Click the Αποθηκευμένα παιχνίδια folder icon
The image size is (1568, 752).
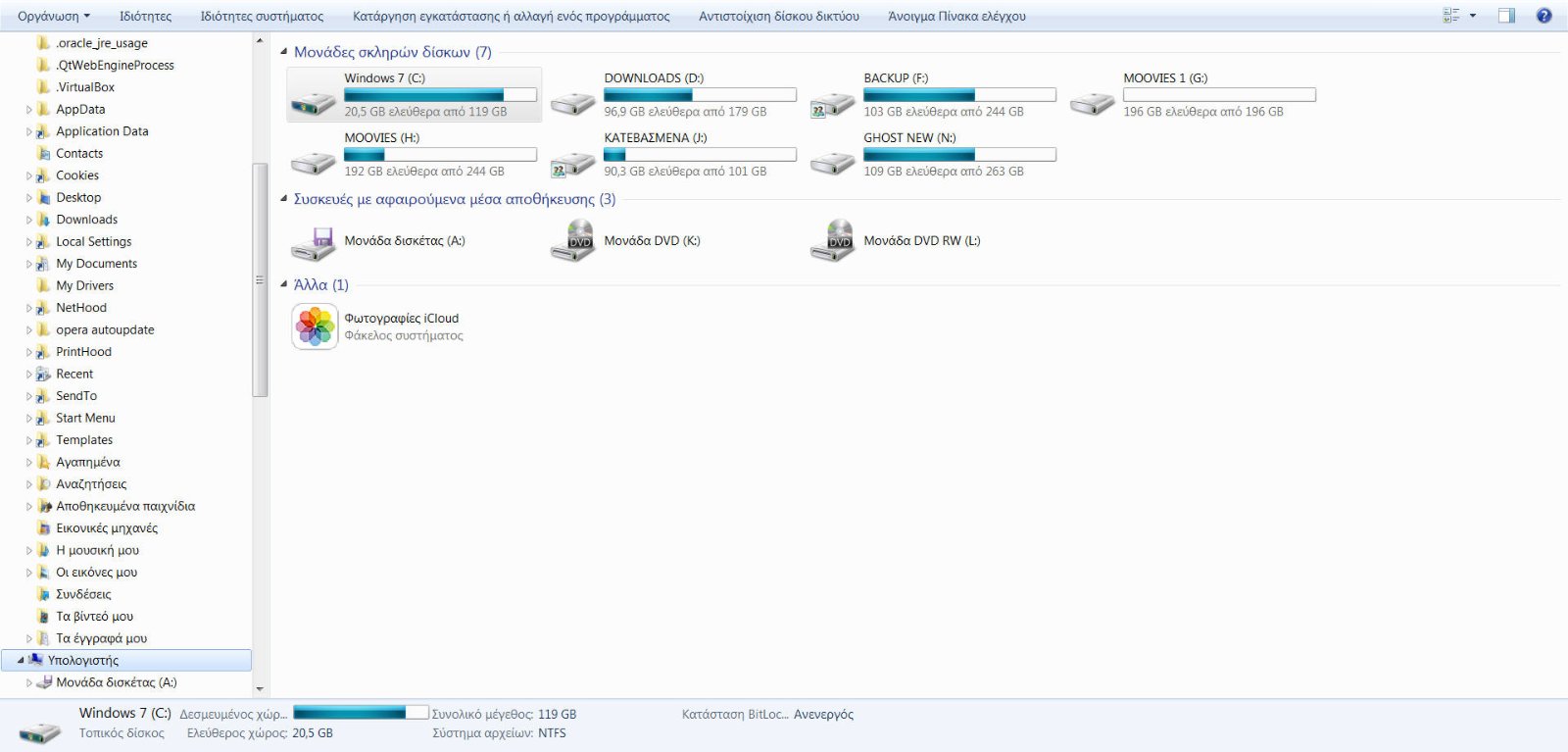point(43,506)
